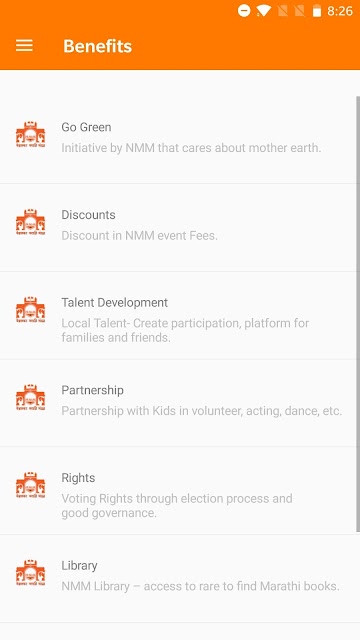Open the Library benefit entry

pyautogui.click(x=178, y=578)
